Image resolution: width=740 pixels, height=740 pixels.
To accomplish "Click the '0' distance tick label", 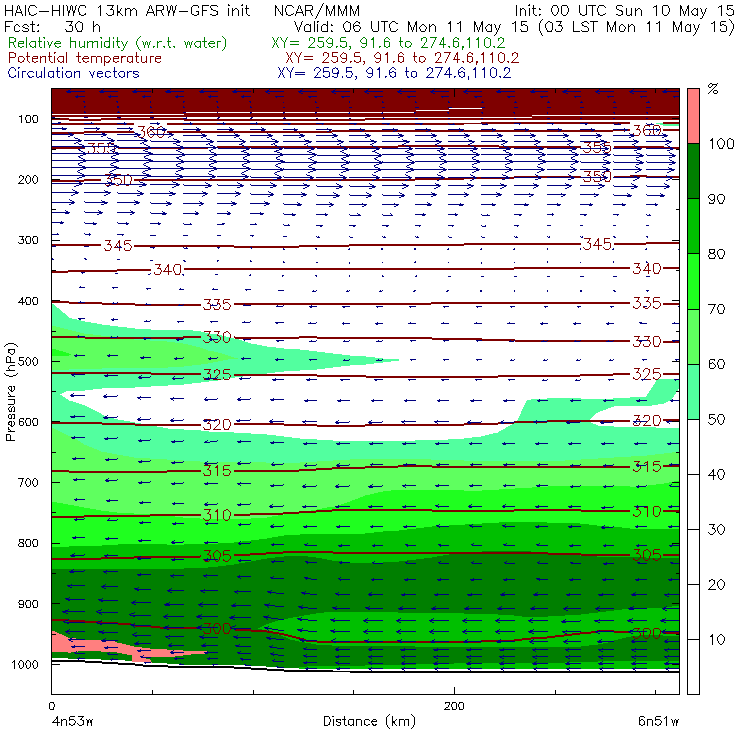I will [52, 706].
